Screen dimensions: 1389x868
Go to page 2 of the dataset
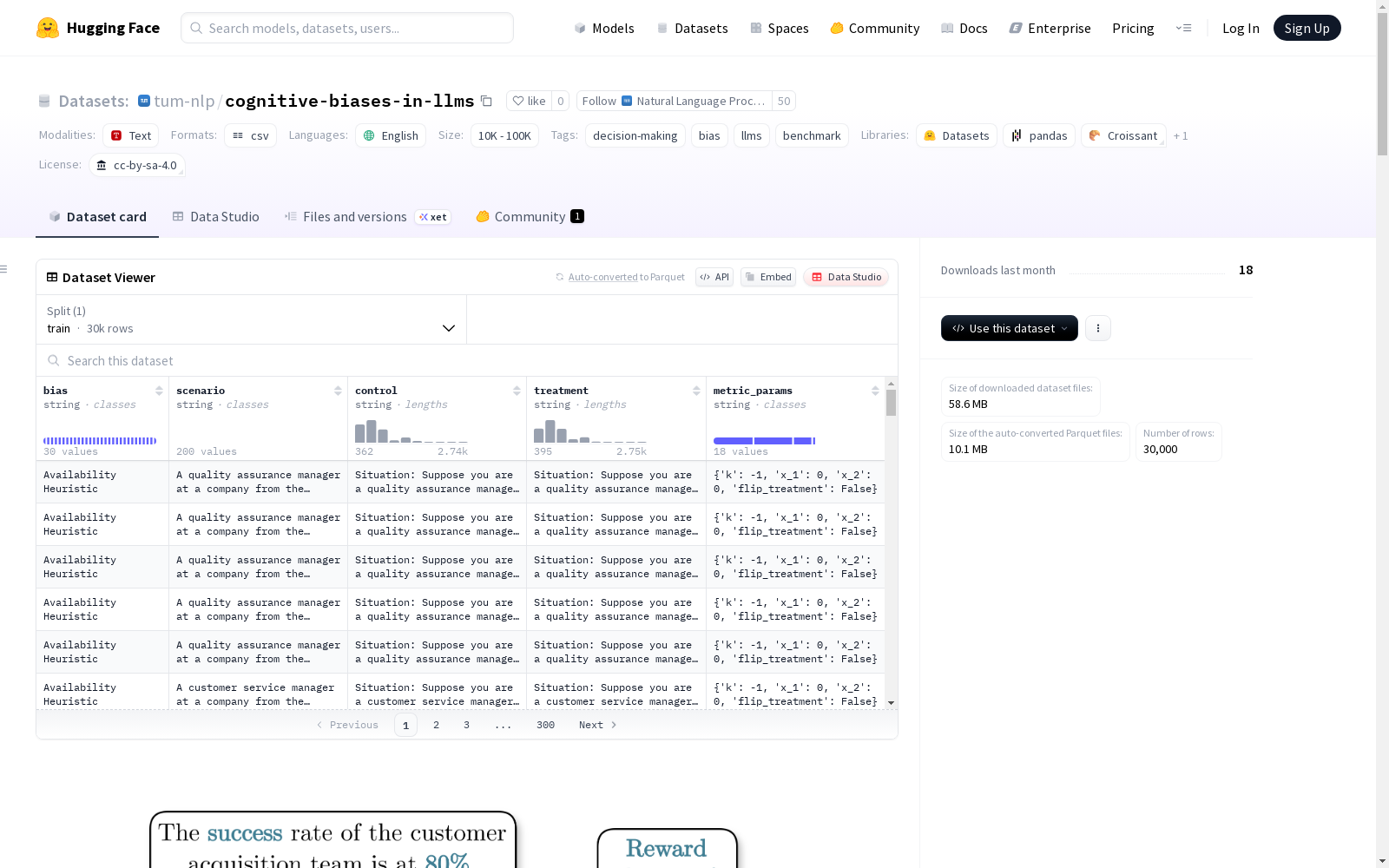pyautogui.click(x=436, y=725)
